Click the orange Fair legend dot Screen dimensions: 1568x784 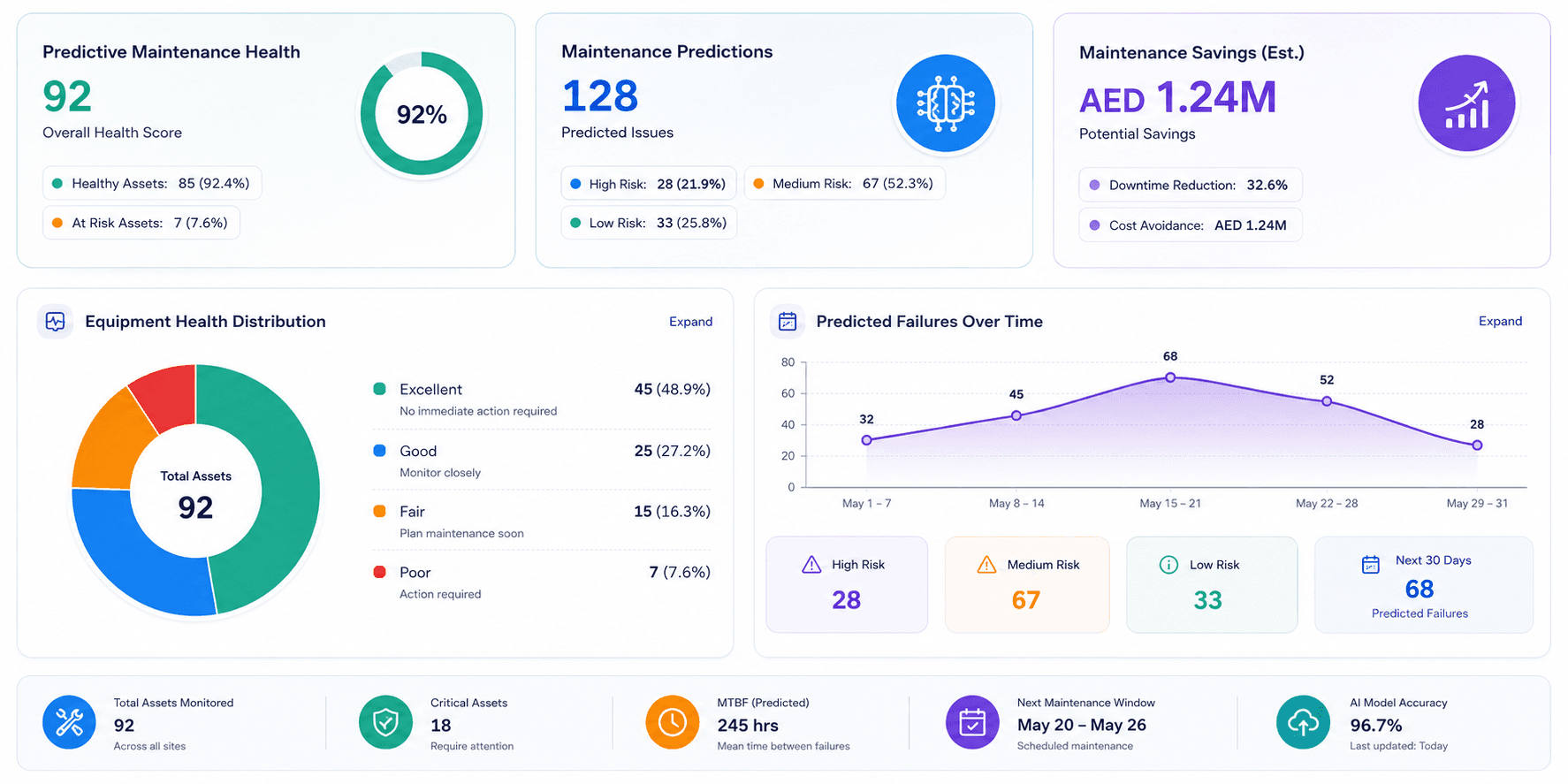click(x=380, y=511)
